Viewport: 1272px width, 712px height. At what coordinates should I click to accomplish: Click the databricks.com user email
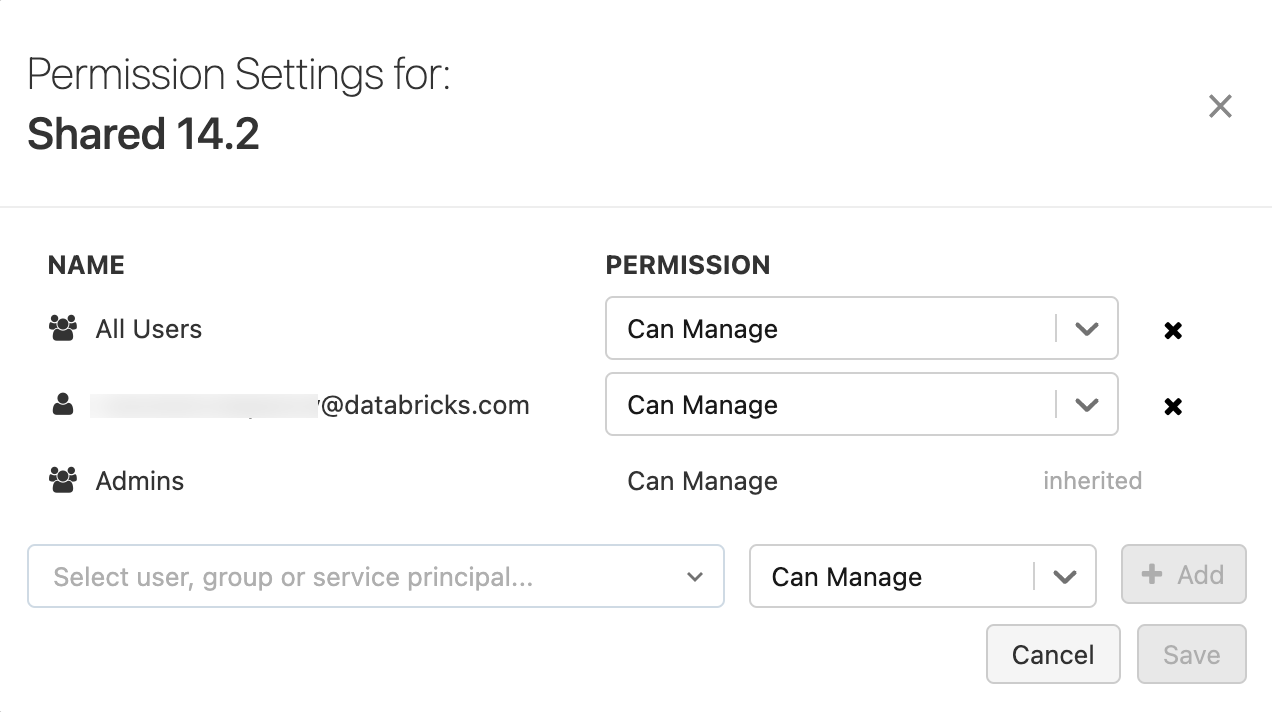(423, 405)
